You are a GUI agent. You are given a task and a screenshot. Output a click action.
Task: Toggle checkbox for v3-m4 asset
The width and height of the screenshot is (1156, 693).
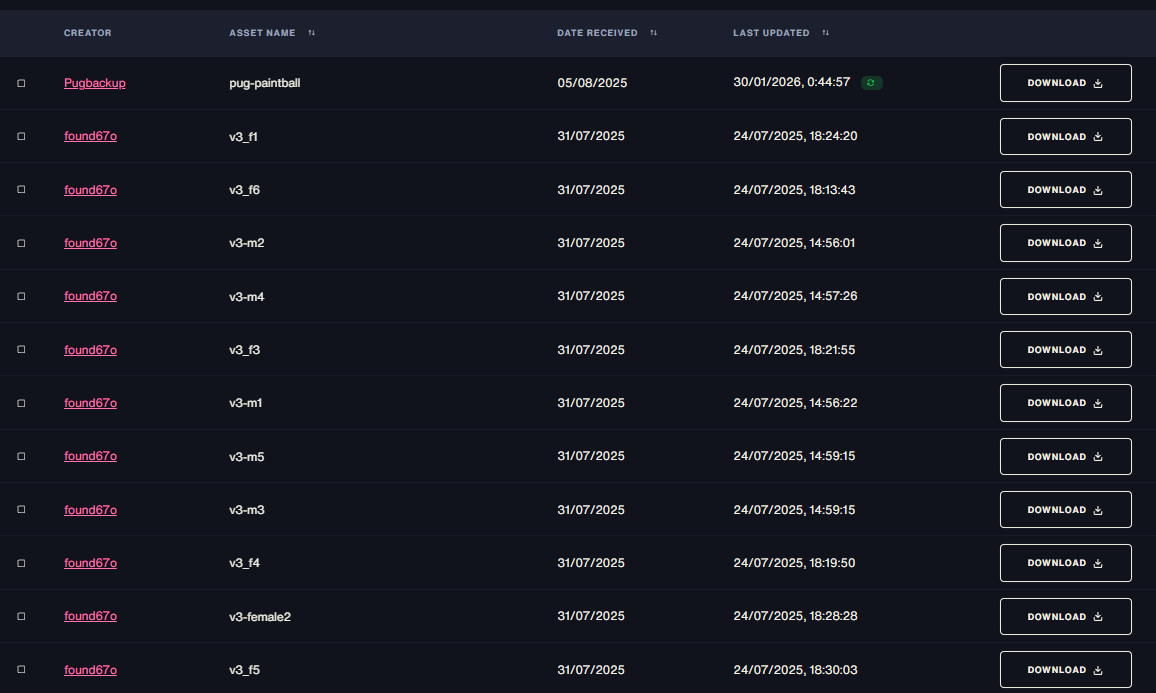coord(21,296)
